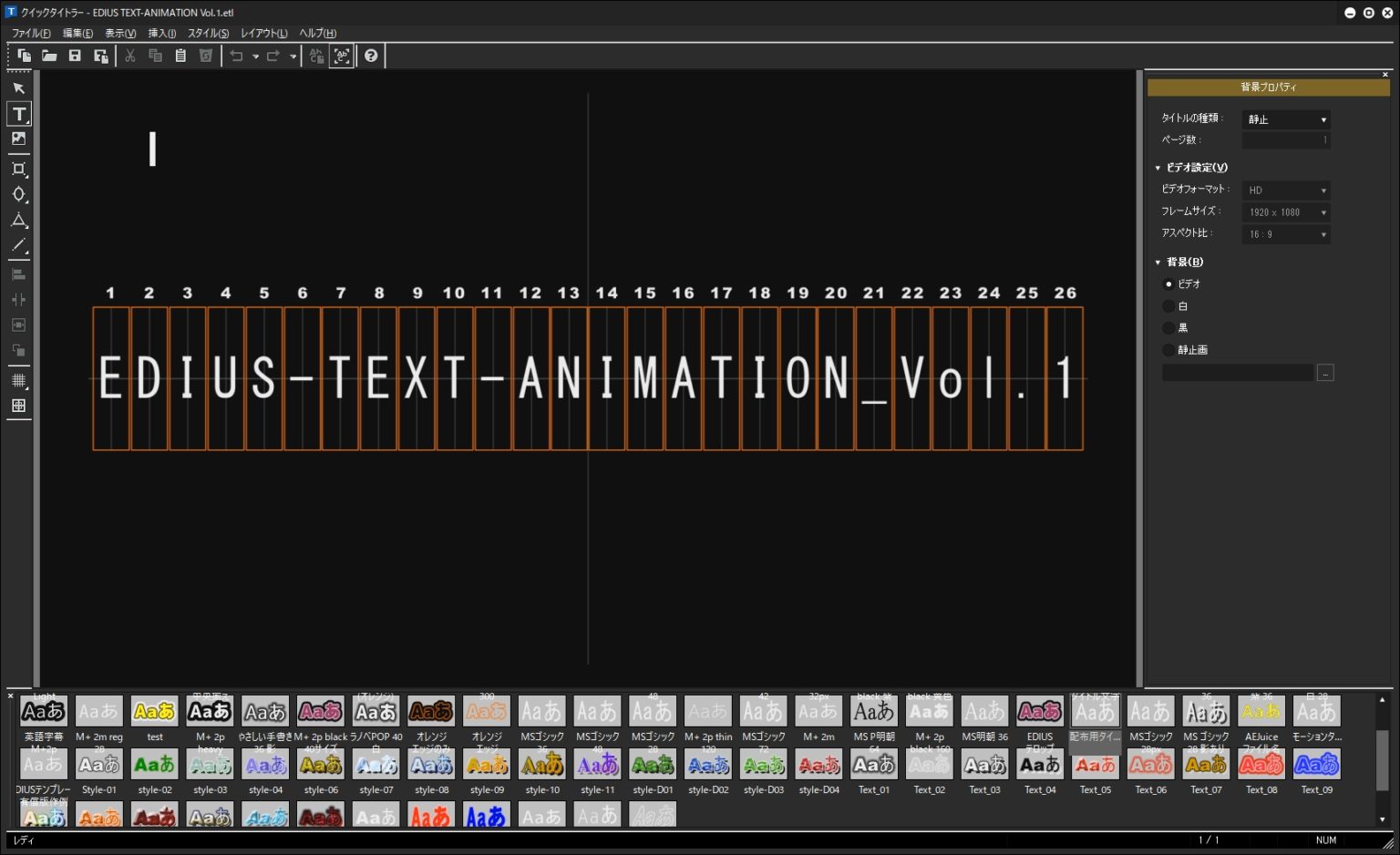Collapse the ビデオ設定(V) section
Screen dimensions: 1400x855
click(1158, 168)
